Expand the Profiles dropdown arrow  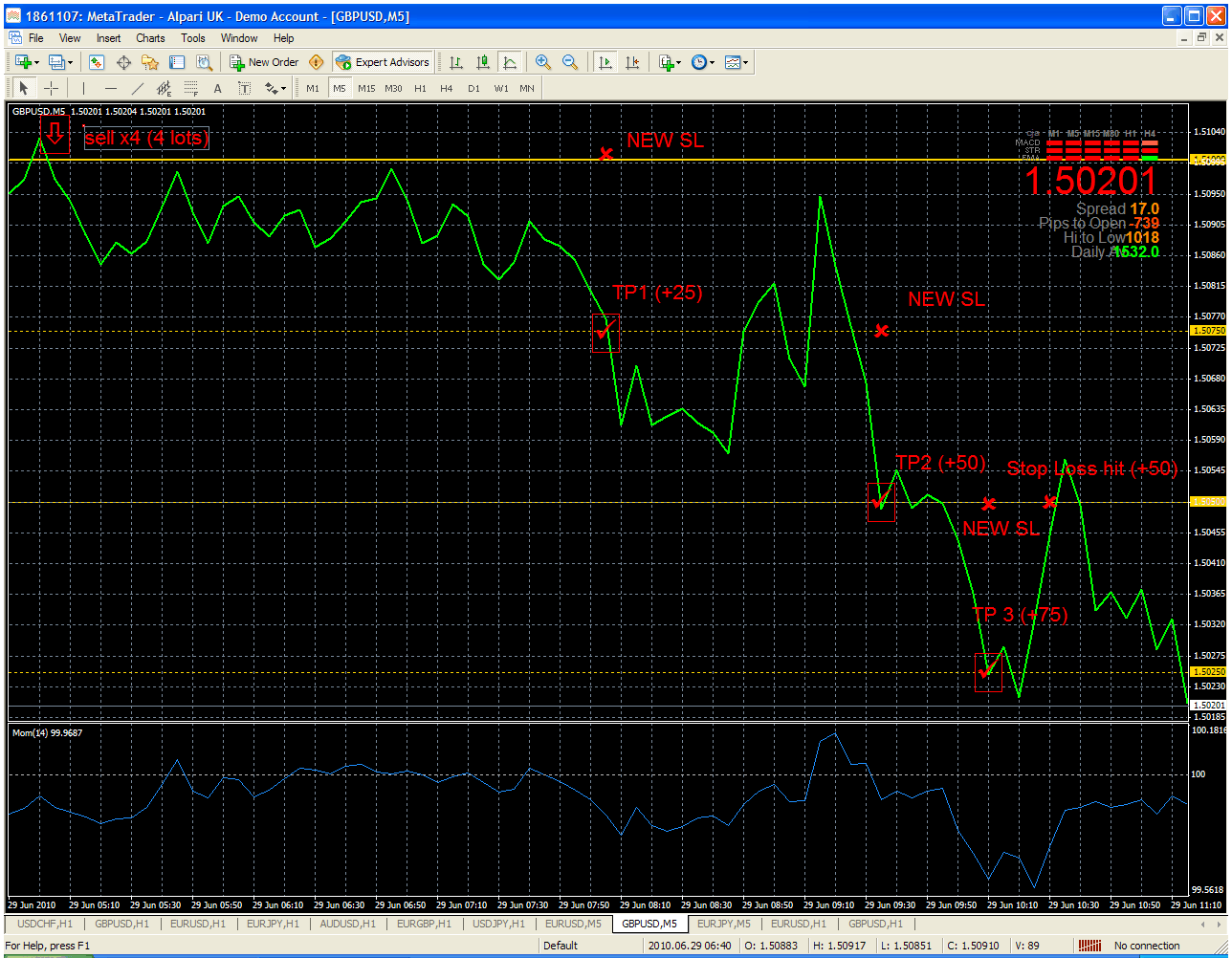pyautogui.click(x=72, y=62)
